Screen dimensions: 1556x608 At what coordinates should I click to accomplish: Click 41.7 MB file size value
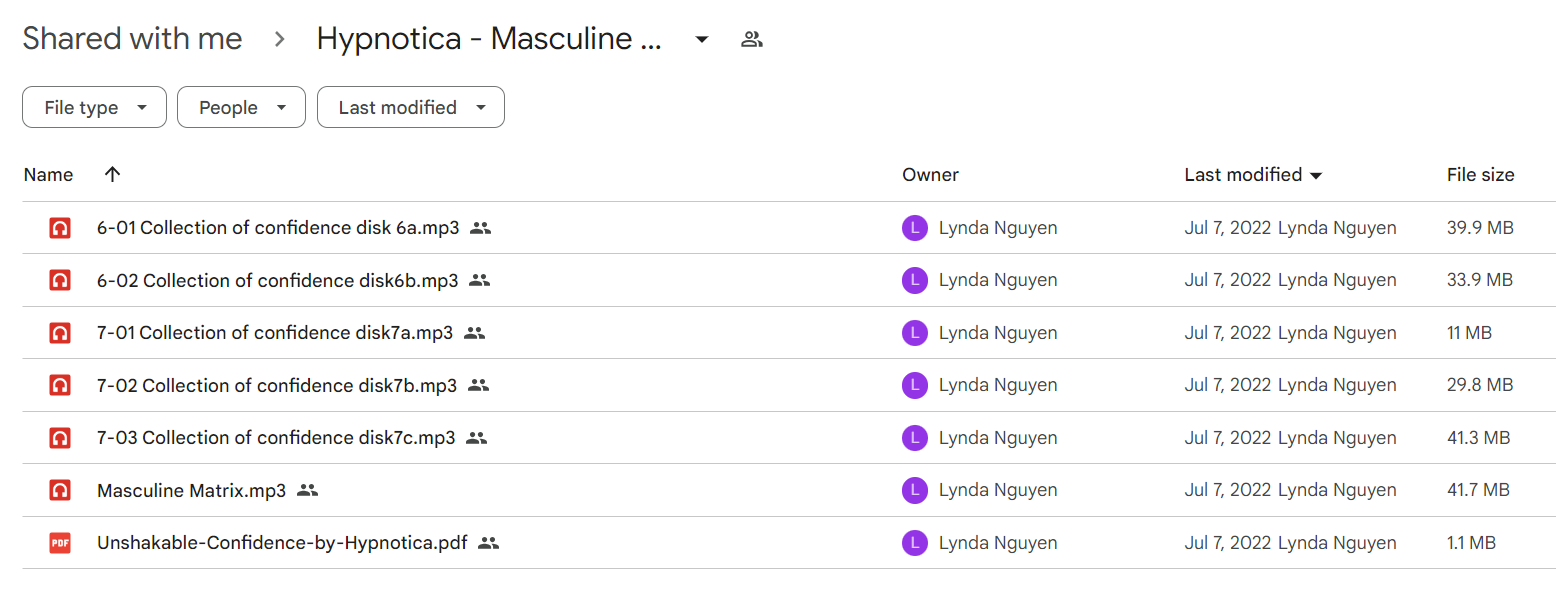tap(1478, 491)
